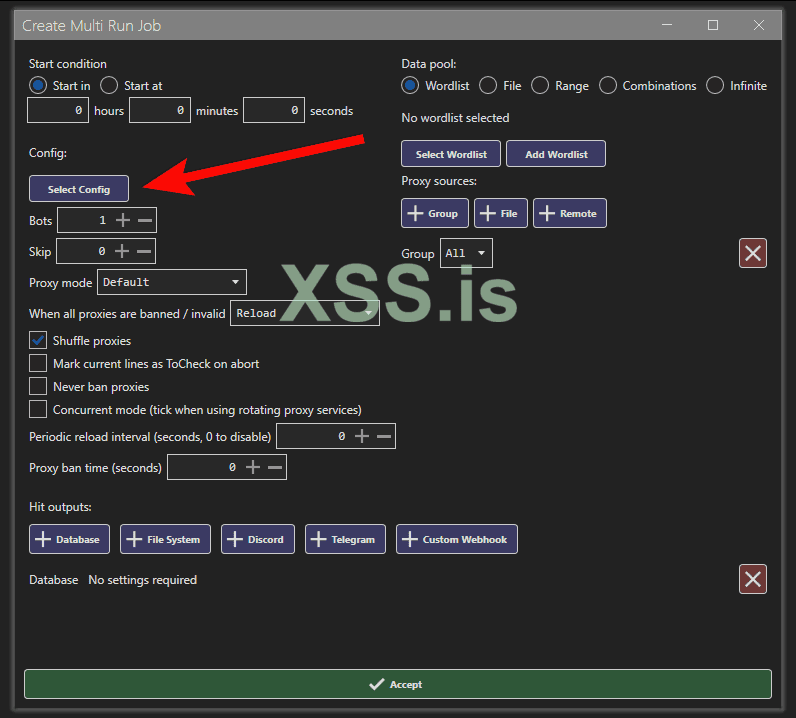The image size is (796, 718).
Task: Click the Select Config button
Action: [x=79, y=189]
